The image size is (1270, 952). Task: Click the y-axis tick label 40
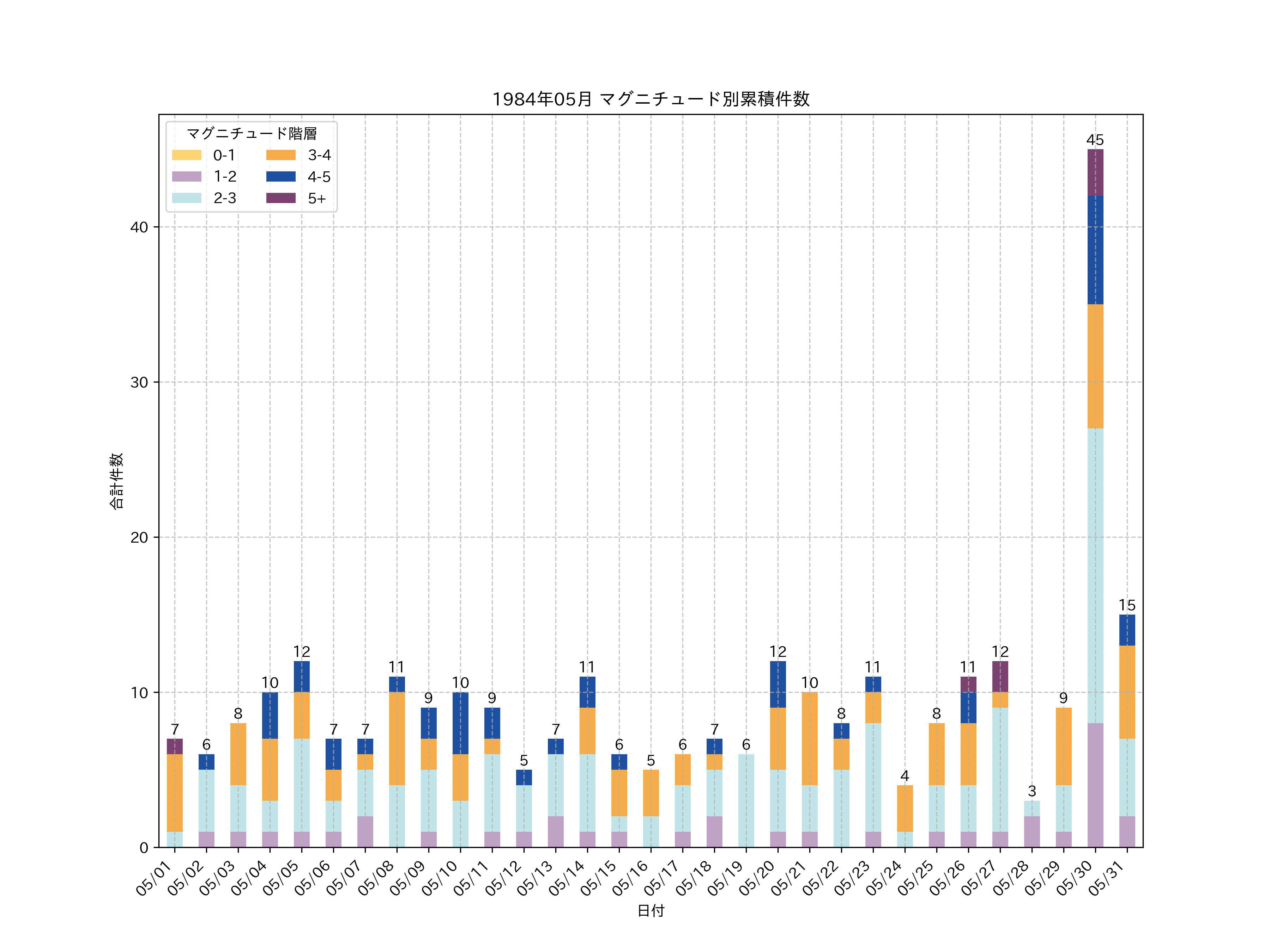[x=139, y=227]
